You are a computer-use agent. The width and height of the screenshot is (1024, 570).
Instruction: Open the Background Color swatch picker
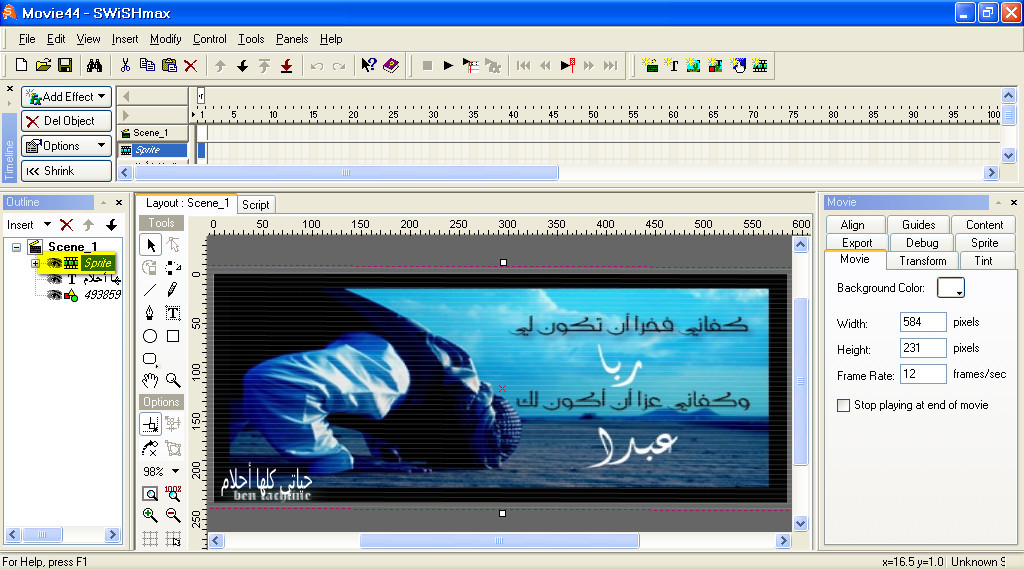951,288
